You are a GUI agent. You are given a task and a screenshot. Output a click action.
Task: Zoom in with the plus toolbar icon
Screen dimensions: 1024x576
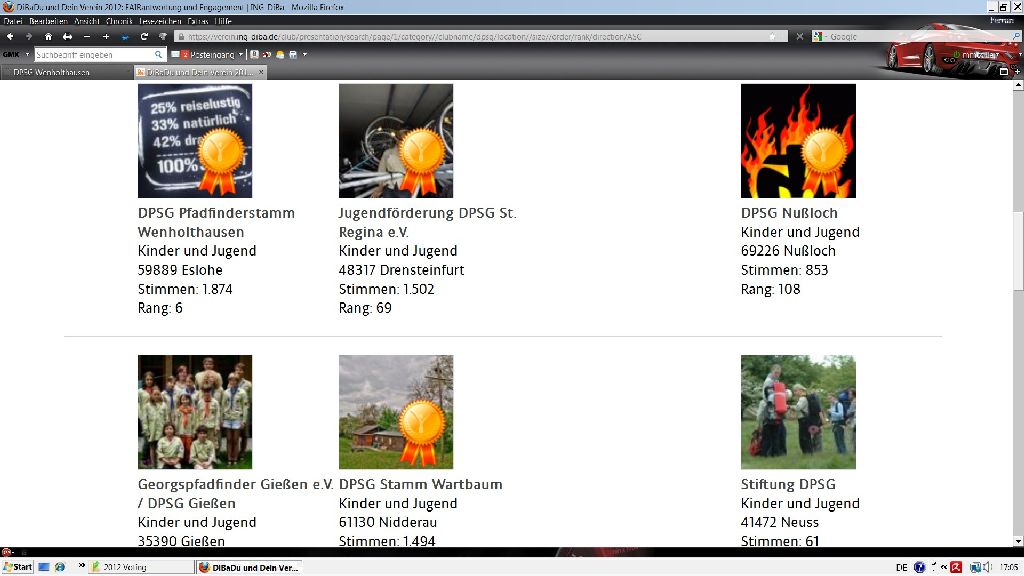click(106, 37)
